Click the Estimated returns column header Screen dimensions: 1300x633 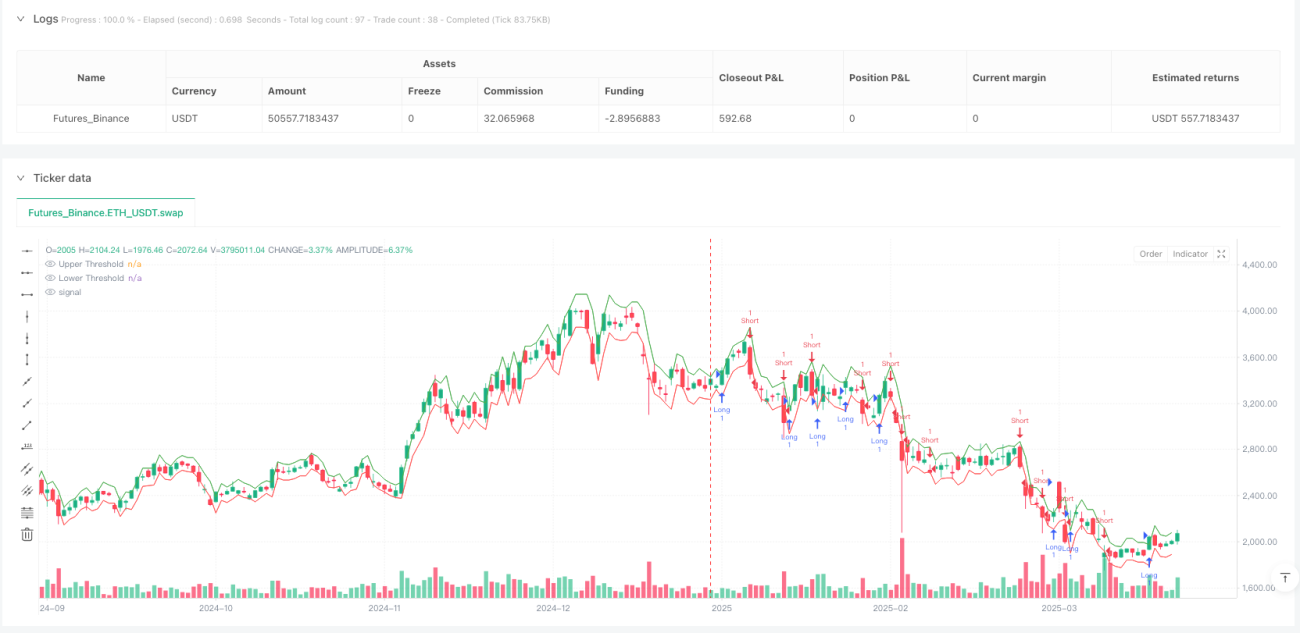tap(1195, 77)
